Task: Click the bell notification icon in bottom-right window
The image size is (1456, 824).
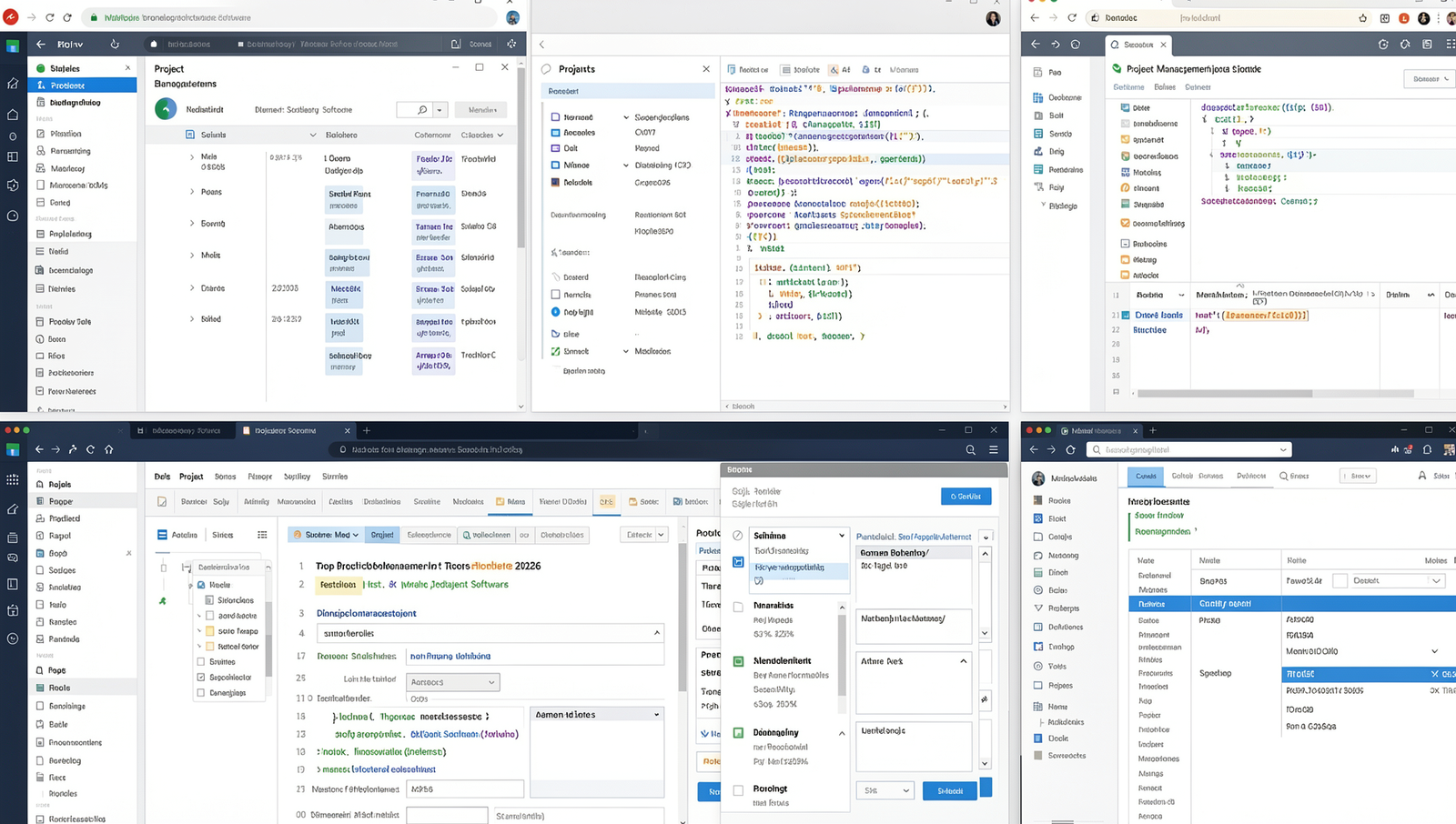Action: point(1427,449)
